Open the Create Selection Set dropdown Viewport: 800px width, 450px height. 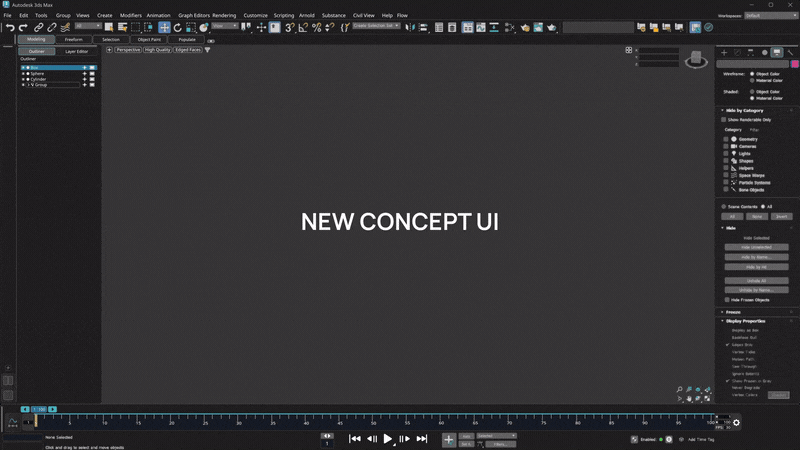coord(376,26)
